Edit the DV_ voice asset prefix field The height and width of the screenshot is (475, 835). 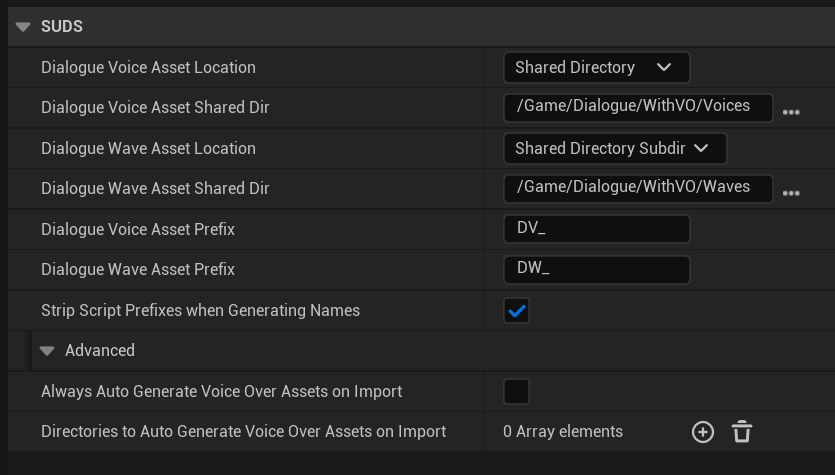(x=596, y=230)
